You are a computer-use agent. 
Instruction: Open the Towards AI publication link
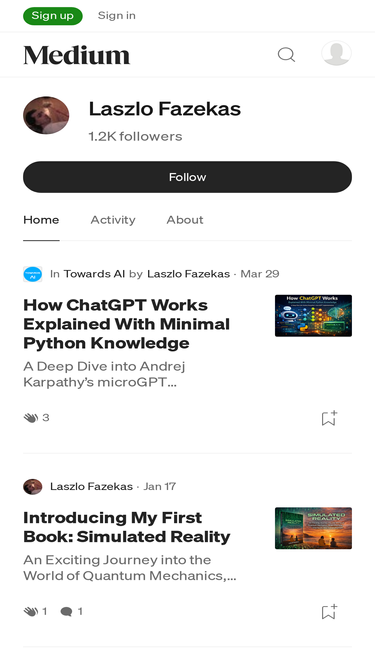(x=94, y=274)
